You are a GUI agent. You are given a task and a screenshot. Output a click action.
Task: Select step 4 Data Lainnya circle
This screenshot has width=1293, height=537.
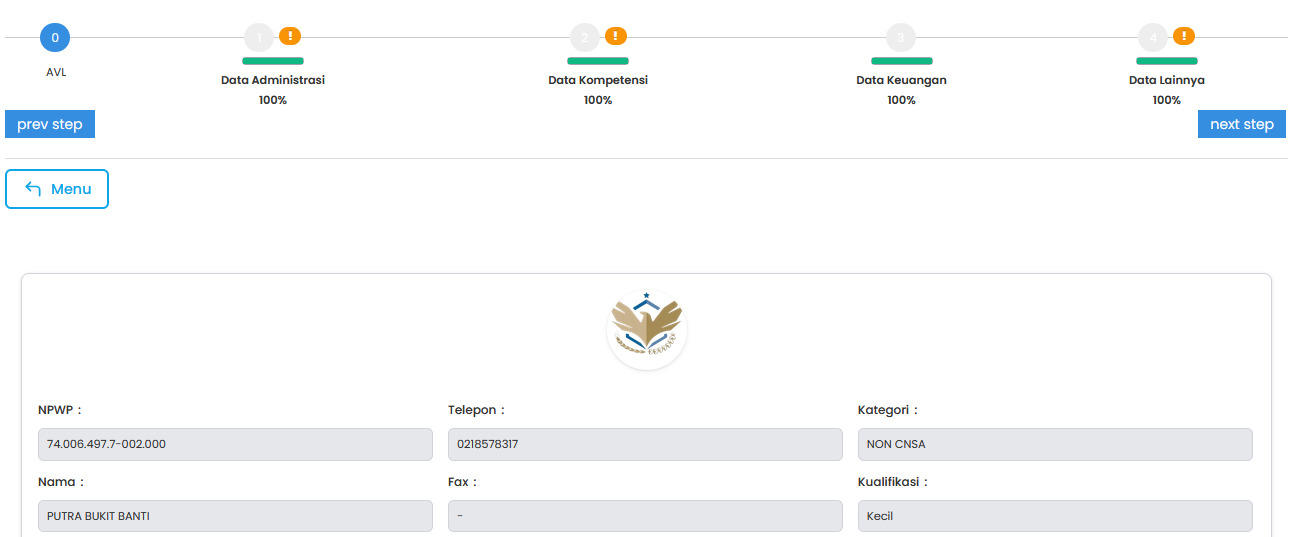(x=1152, y=38)
